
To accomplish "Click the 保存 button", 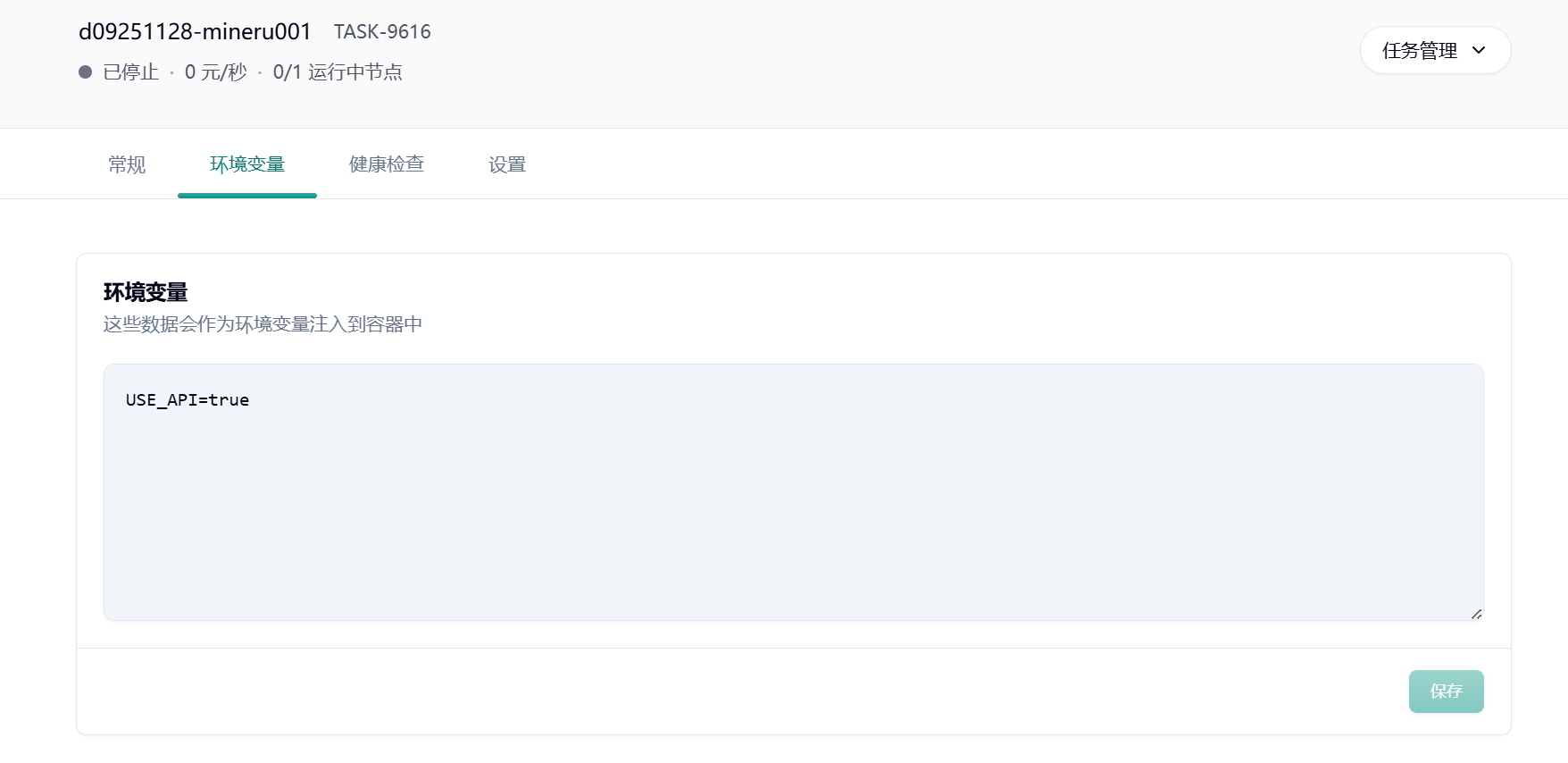I will pos(1447,692).
